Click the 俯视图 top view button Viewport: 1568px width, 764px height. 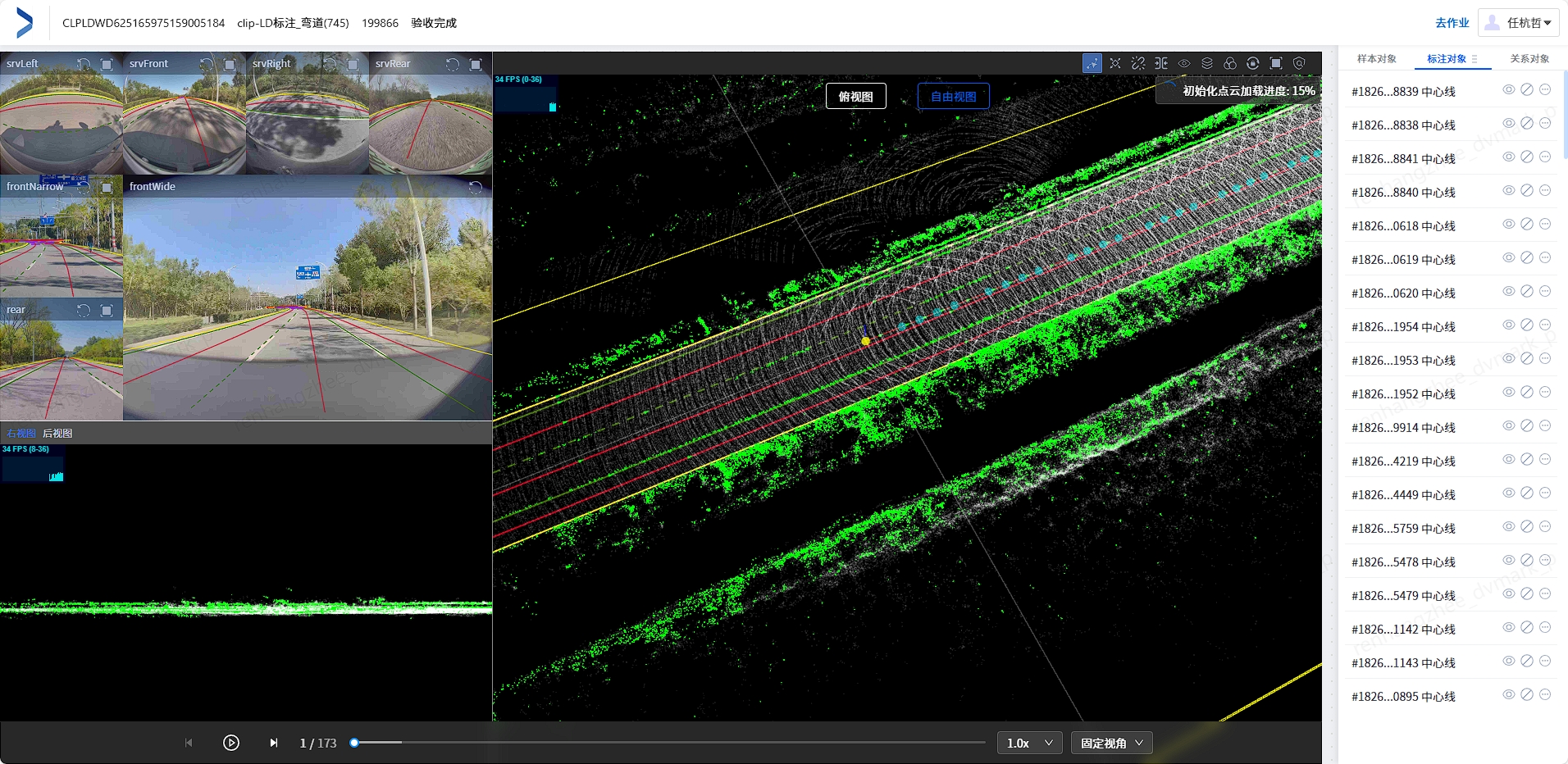click(855, 96)
